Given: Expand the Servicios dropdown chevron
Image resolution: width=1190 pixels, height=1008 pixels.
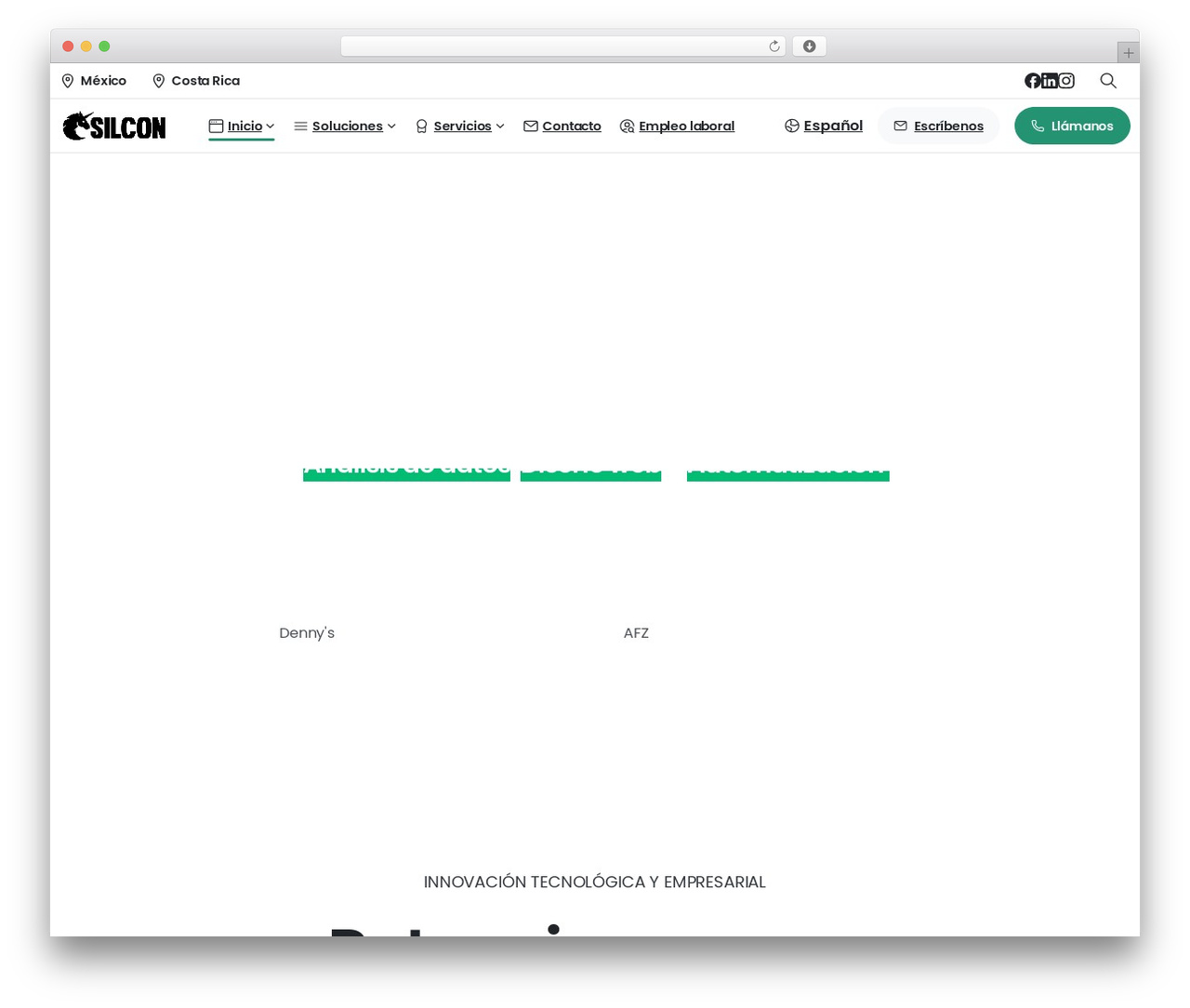Looking at the screenshot, I should pos(500,126).
